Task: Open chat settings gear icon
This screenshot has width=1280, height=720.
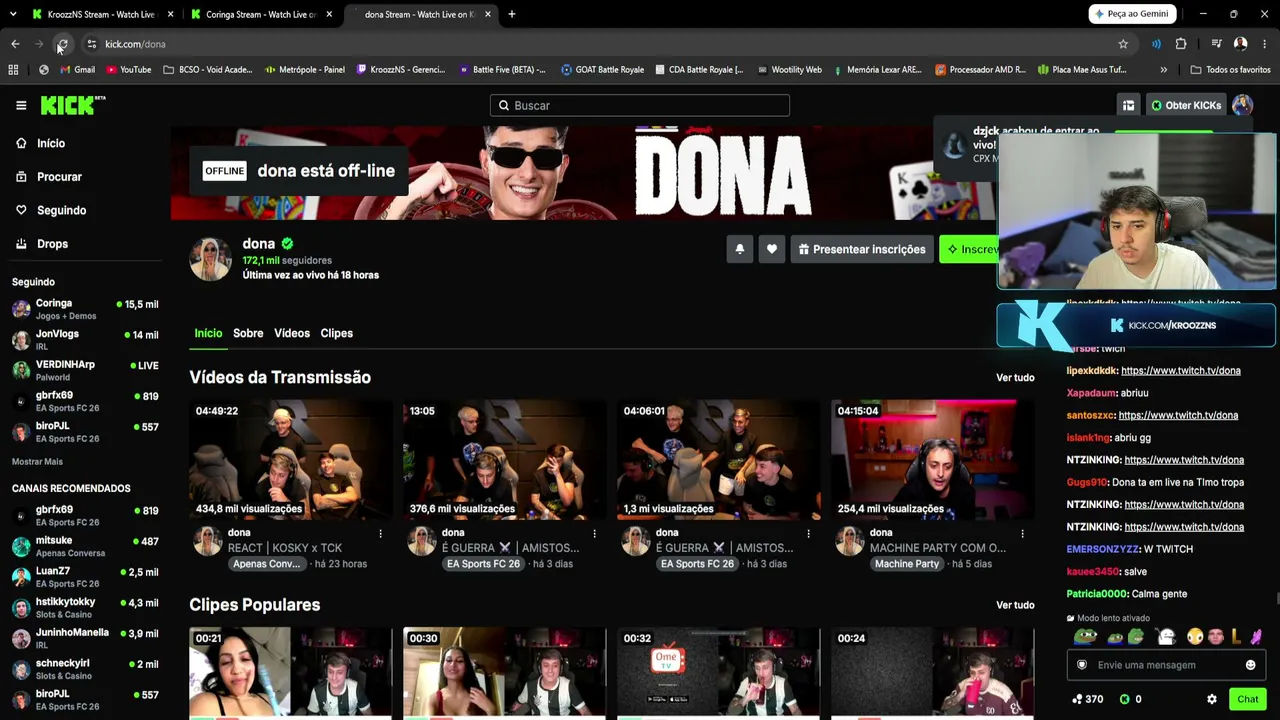Action: tap(1212, 699)
